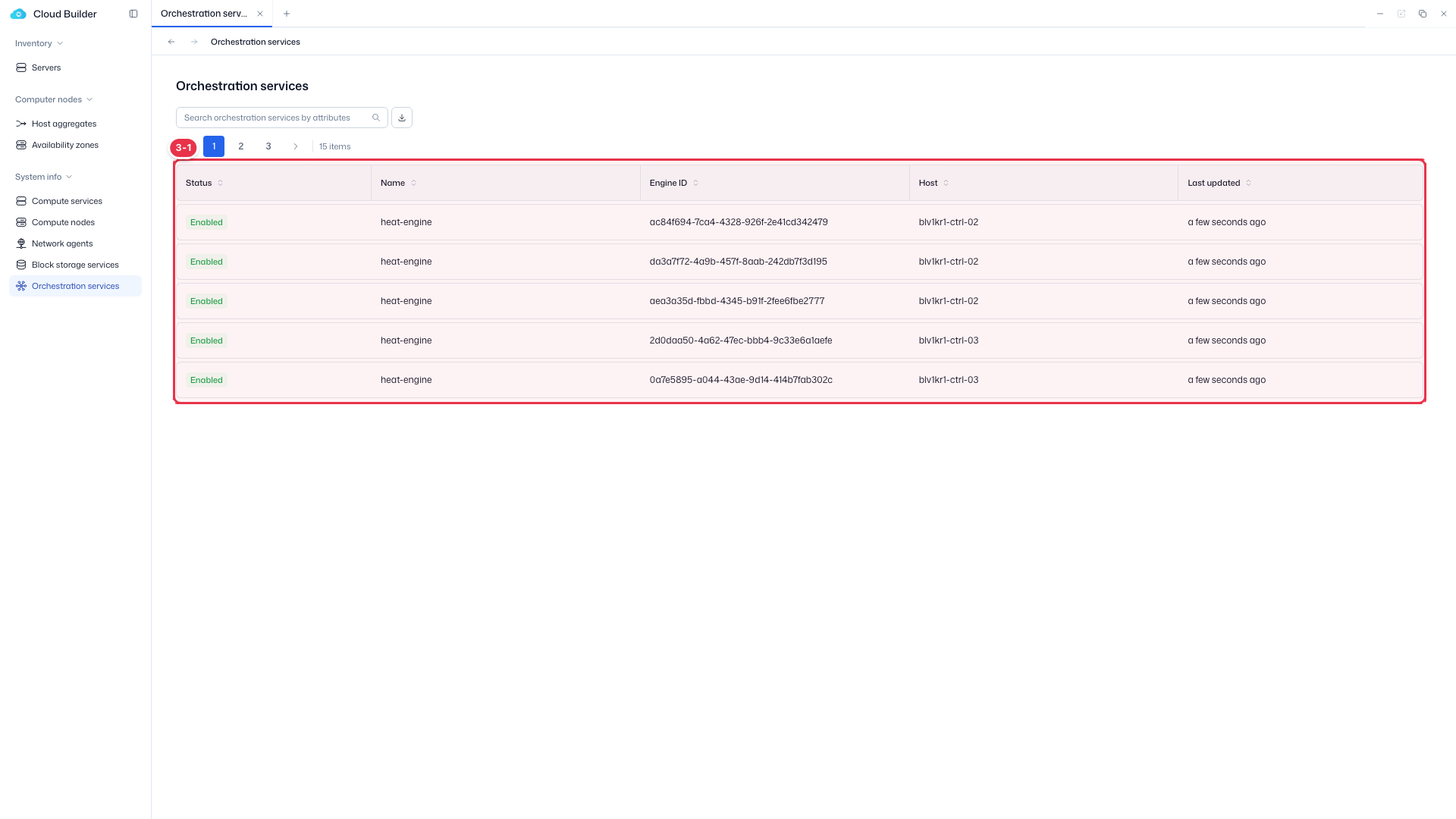
Task: Select page 1 in pagination
Action: (x=214, y=146)
